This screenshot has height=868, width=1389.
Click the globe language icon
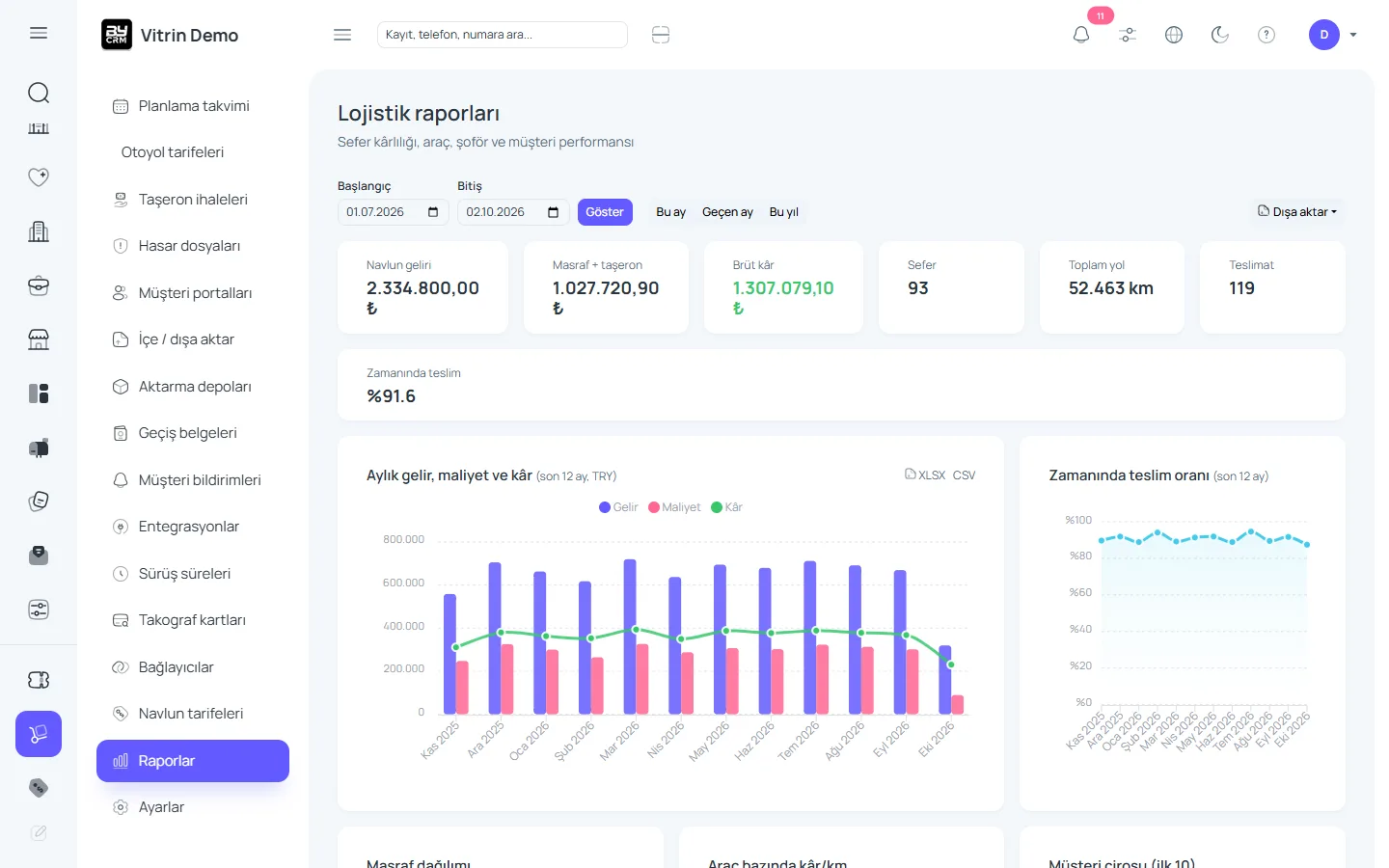click(x=1174, y=35)
